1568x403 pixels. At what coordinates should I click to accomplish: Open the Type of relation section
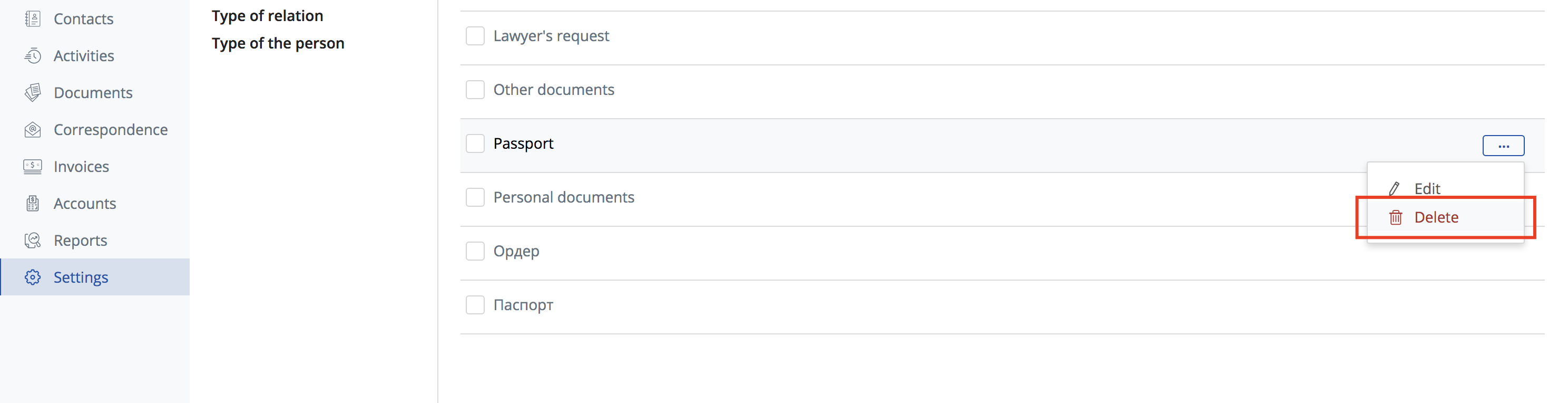click(267, 16)
